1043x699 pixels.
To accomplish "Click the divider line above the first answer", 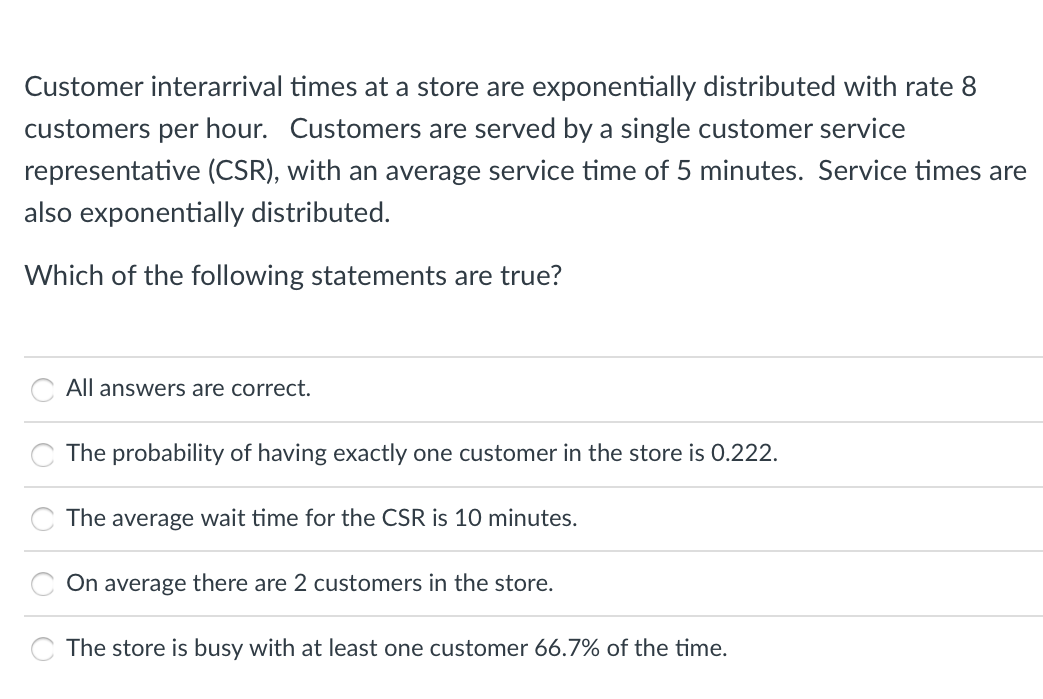I will pyautogui.click(x=520, y=357).
